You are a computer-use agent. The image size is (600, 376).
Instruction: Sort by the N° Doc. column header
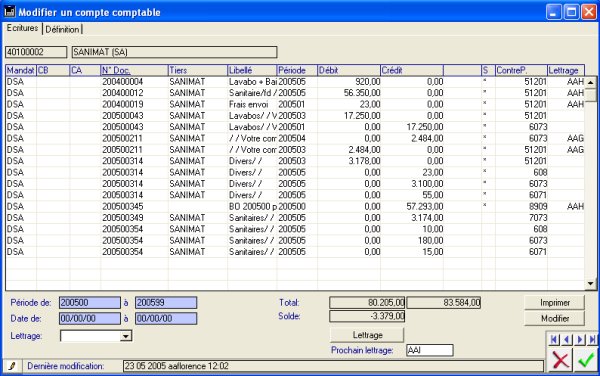pyautogui.click(x=134, y=70)
